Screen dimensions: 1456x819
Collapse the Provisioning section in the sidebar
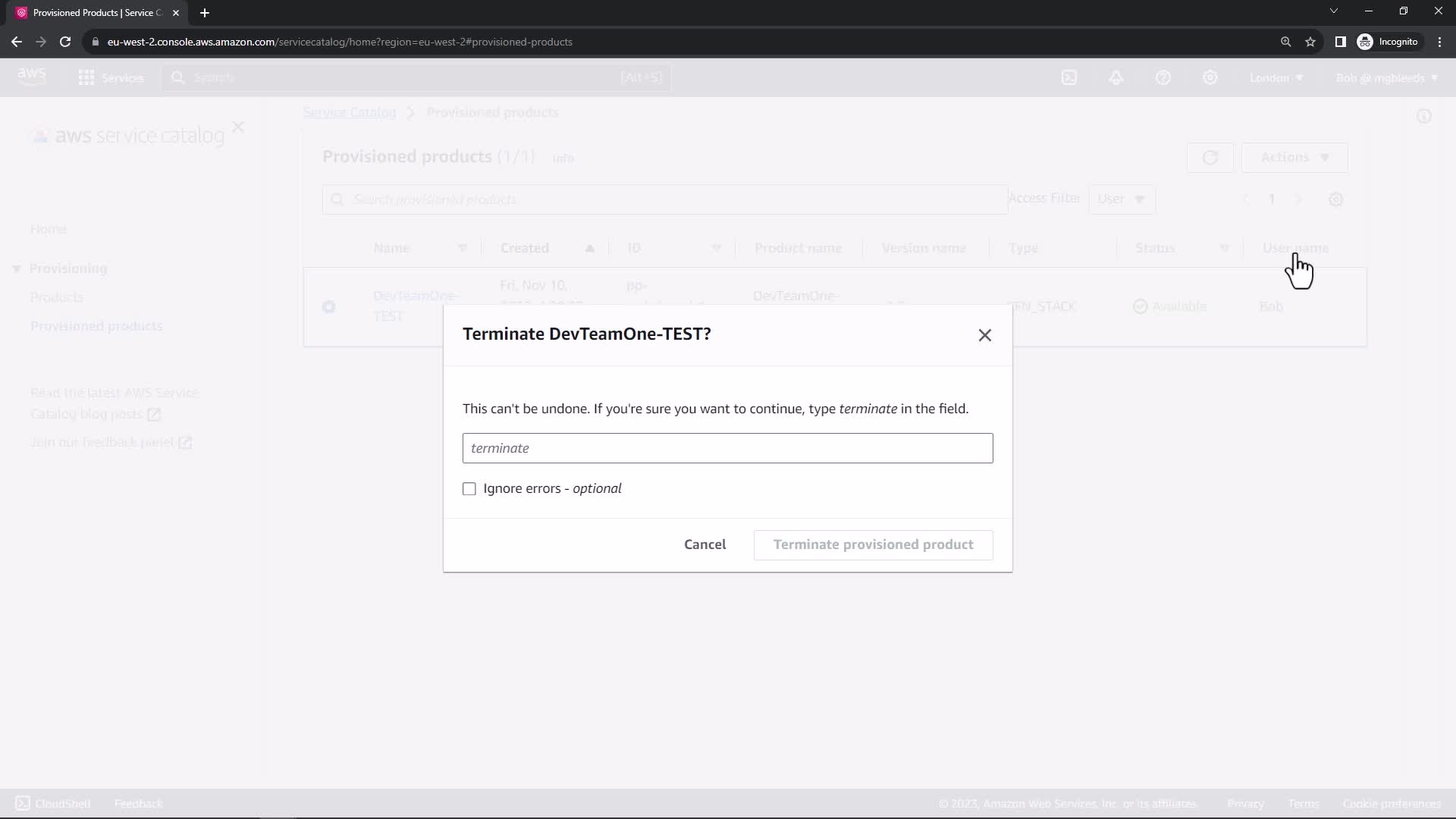click(17, 269)
